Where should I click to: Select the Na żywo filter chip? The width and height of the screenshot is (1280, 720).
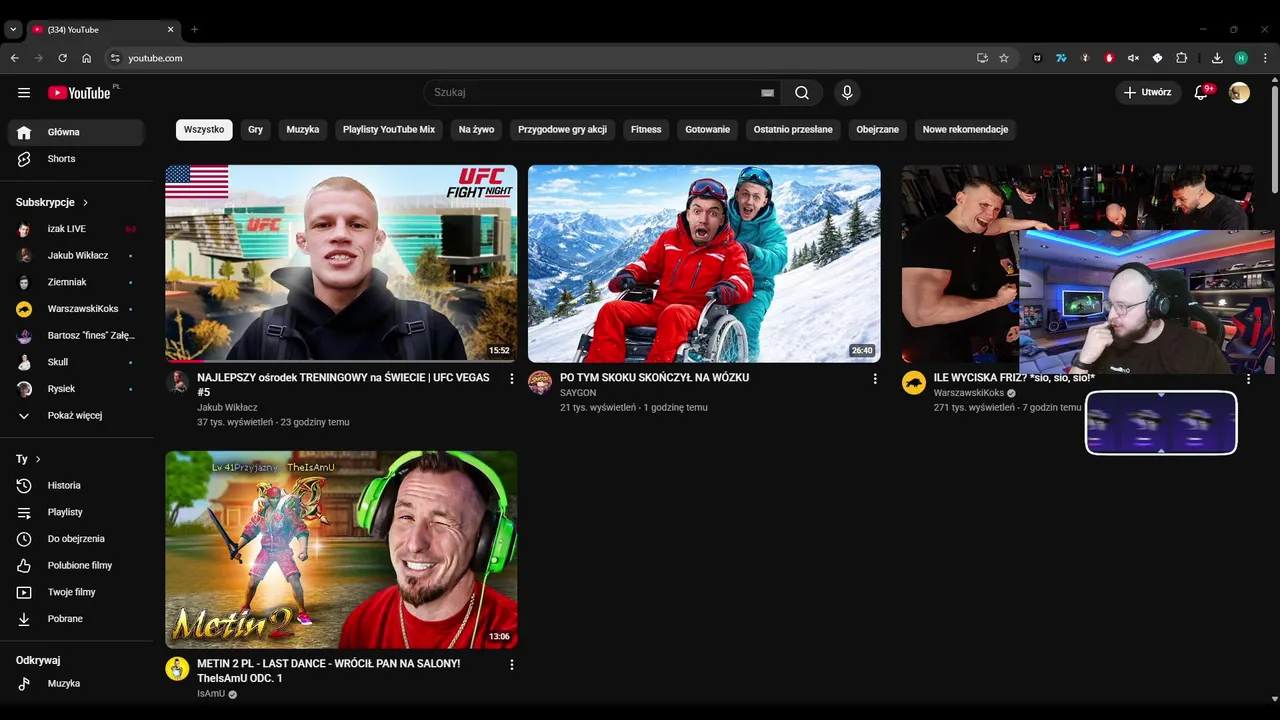coord(477,130)
